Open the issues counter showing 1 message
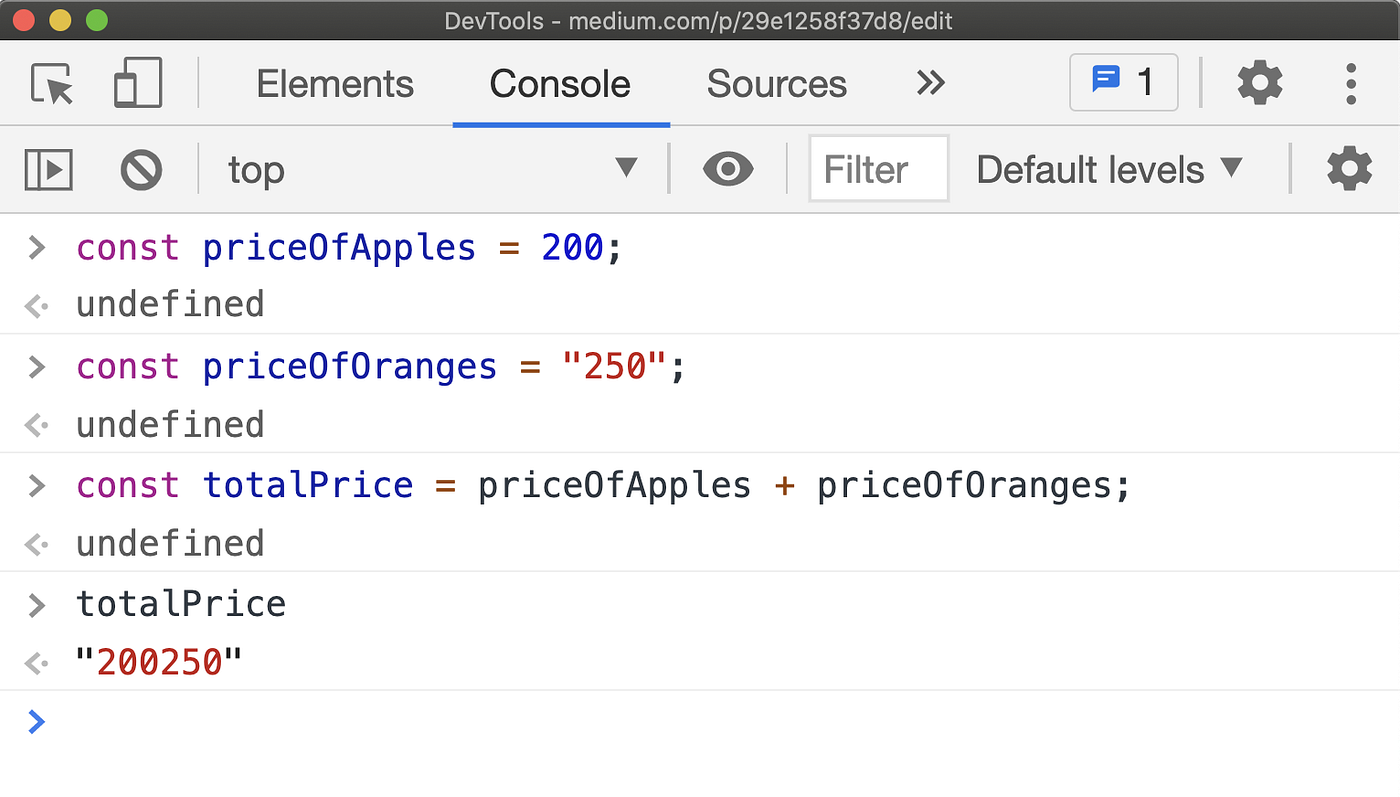1400x797 pixels. [1123, 82]
